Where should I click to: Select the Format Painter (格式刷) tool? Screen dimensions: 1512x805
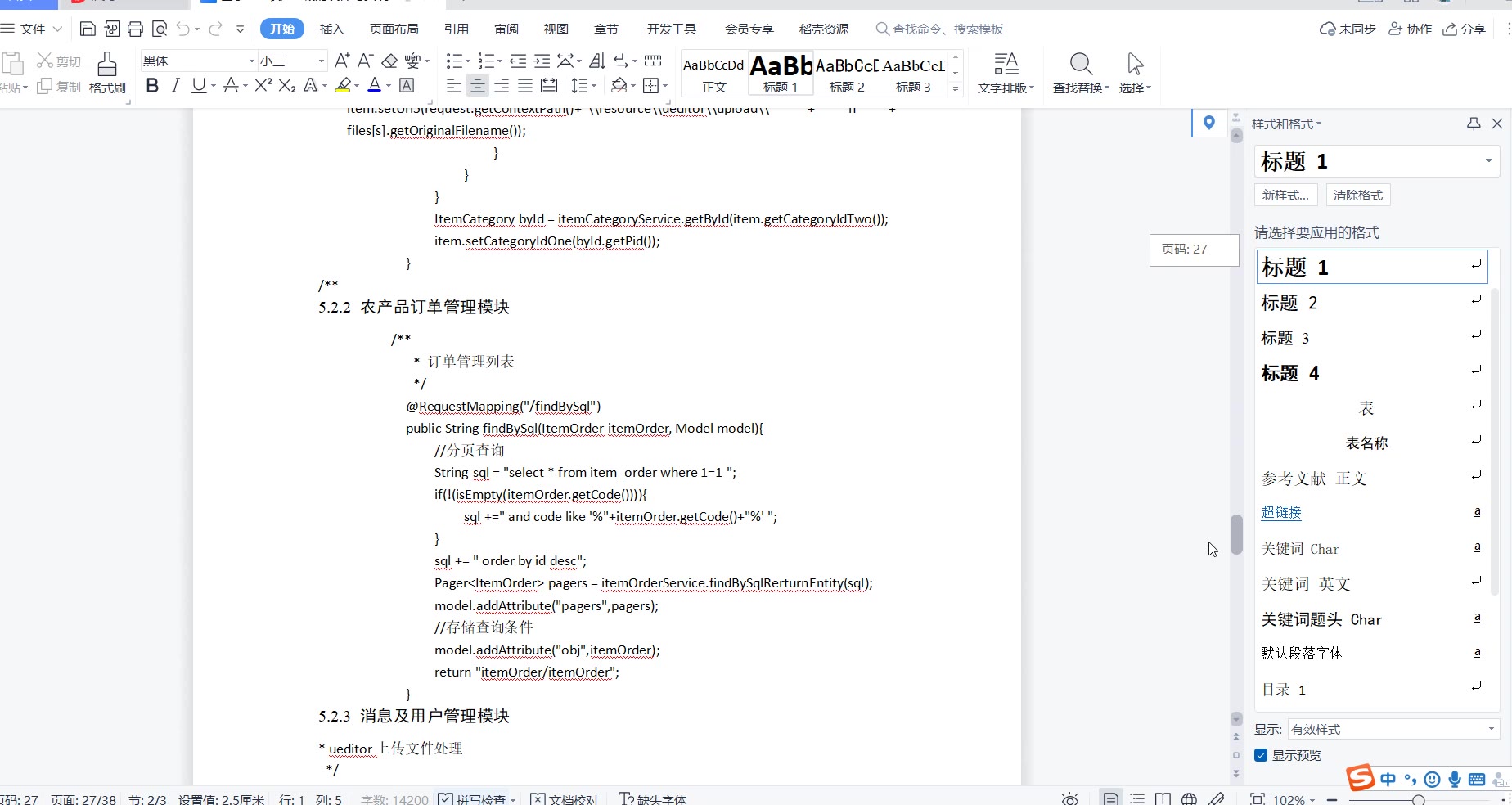point(107,73)
